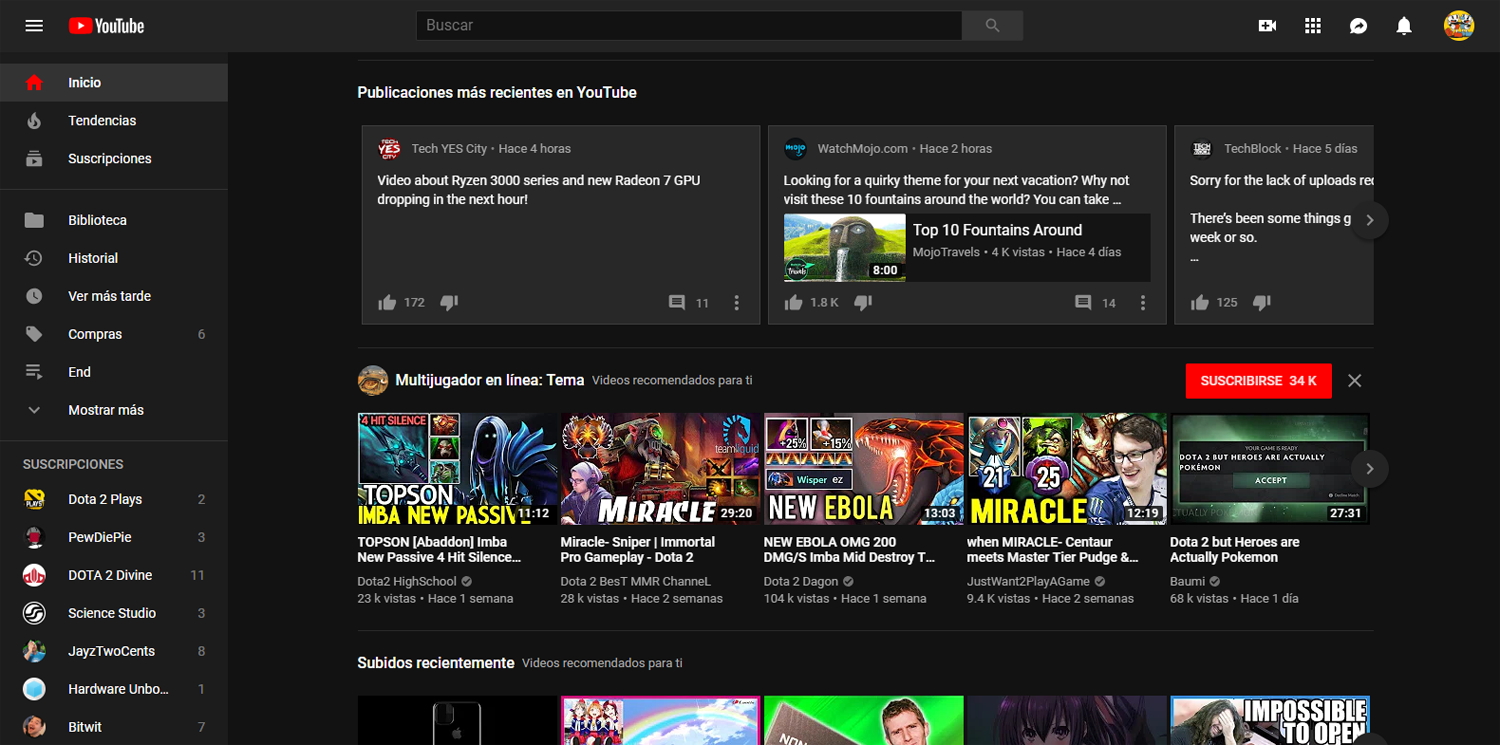Click the Buscar search field
Screen dimensions: 1500x745
(x=688, y=25)
